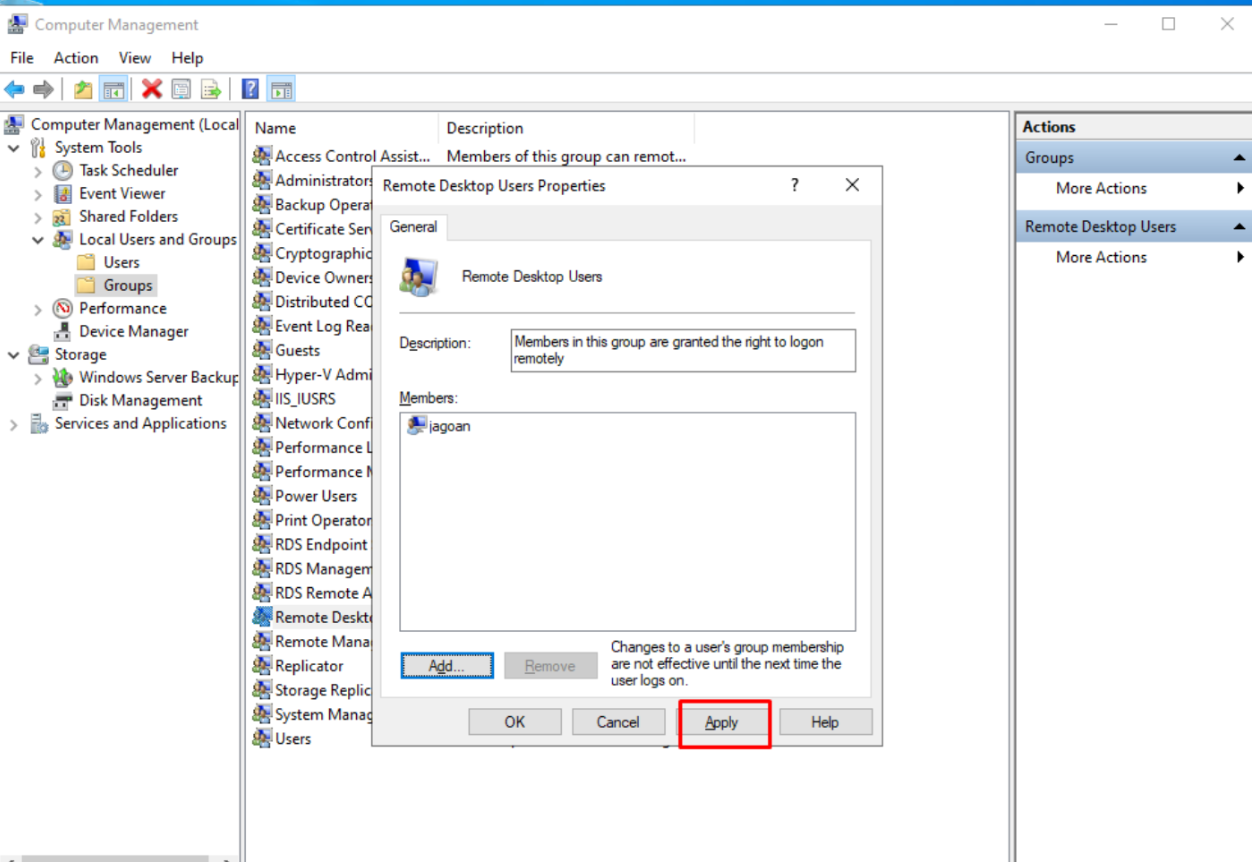
Task: Open the Action menu
Action: point(76,58)
